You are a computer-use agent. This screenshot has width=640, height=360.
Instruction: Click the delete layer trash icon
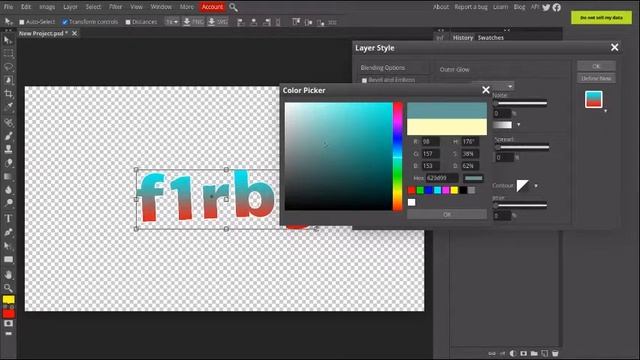[x=555, y=353]
